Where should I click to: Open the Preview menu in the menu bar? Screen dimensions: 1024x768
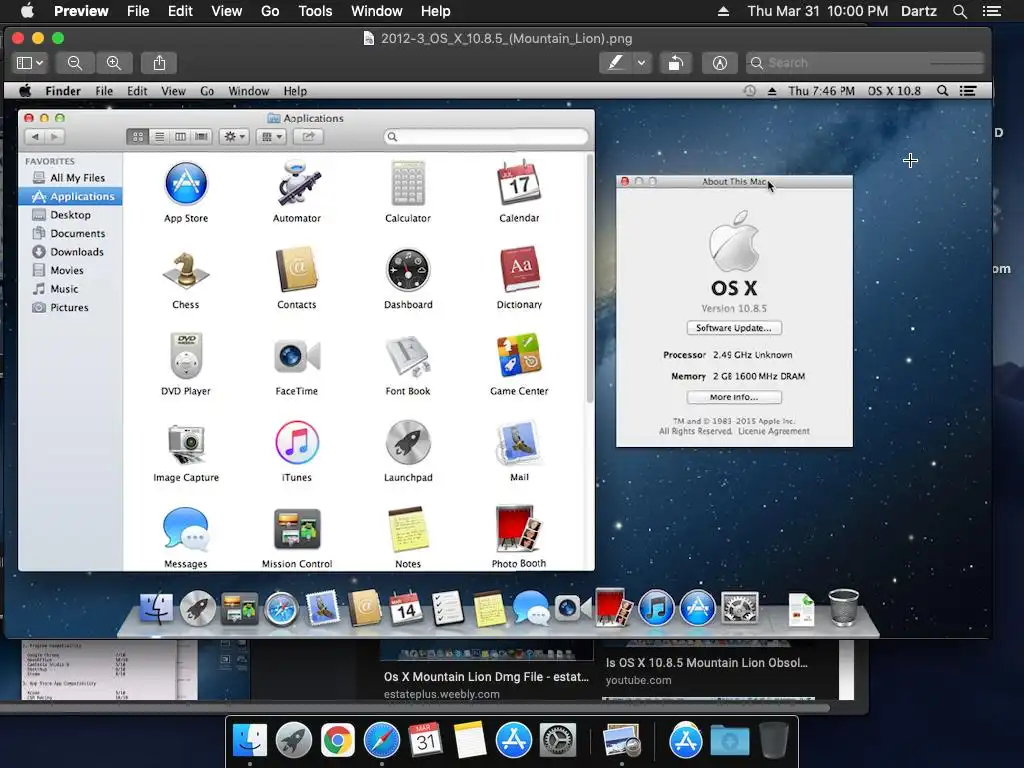point(81,11)
